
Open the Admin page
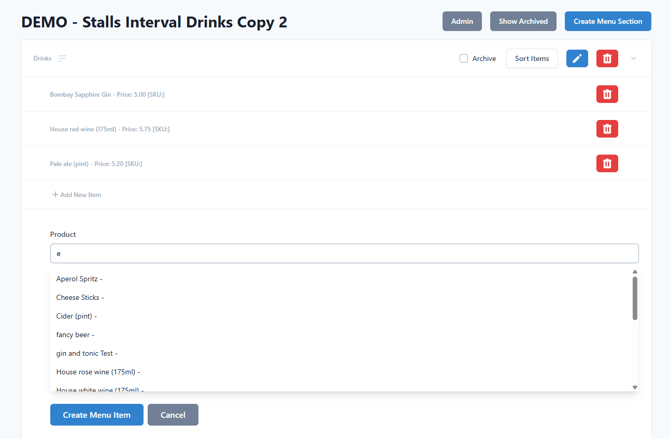462,21
